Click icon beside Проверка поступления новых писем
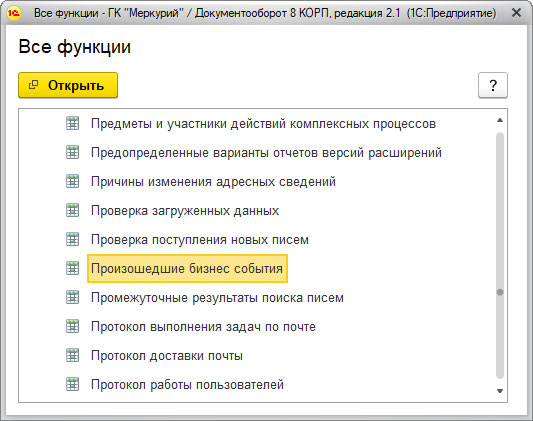 72,240
